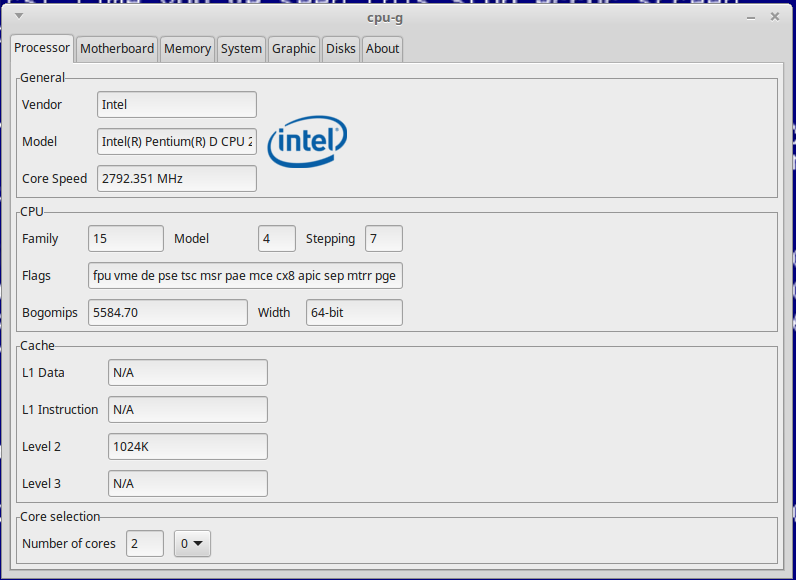Screen dimensions: 796x580
Task: Click the L1 Data label
Action: (43, 372)
